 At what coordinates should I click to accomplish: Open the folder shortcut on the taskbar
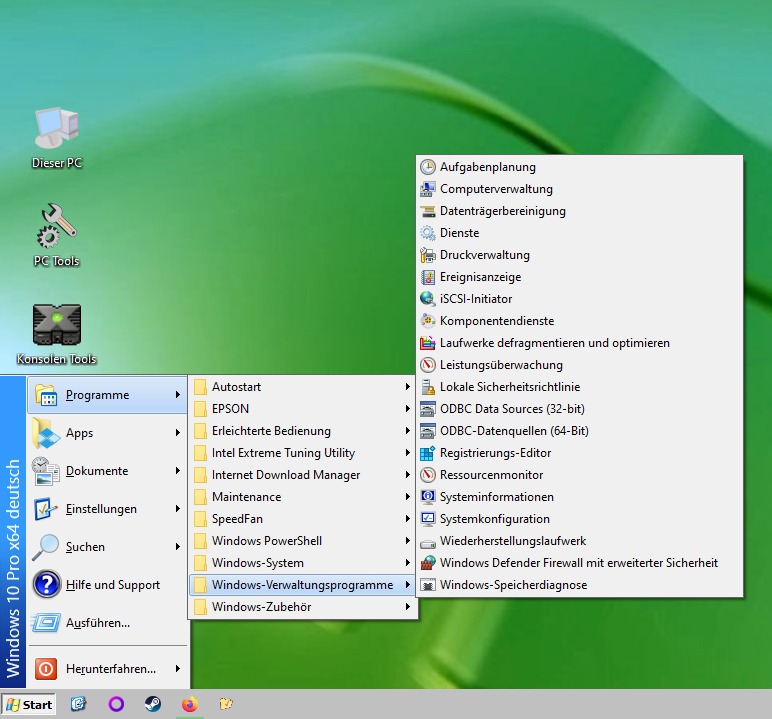tap(226, 704)
